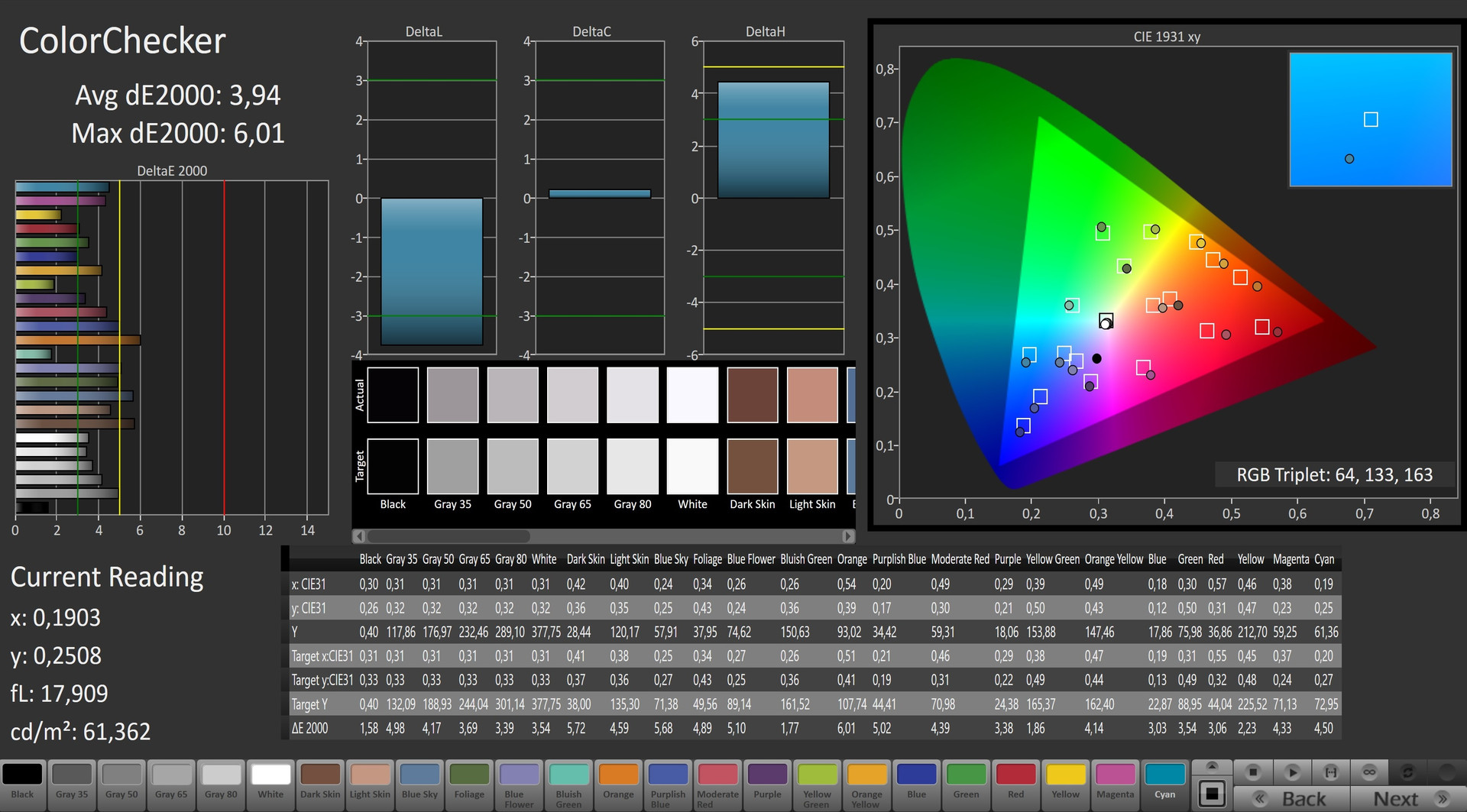Click the play read-series icon

coord(1292,772)
